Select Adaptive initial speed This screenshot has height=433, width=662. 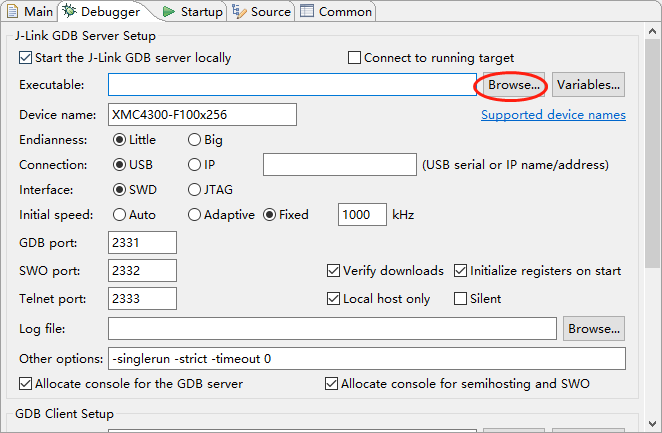[x=194, y=215]
